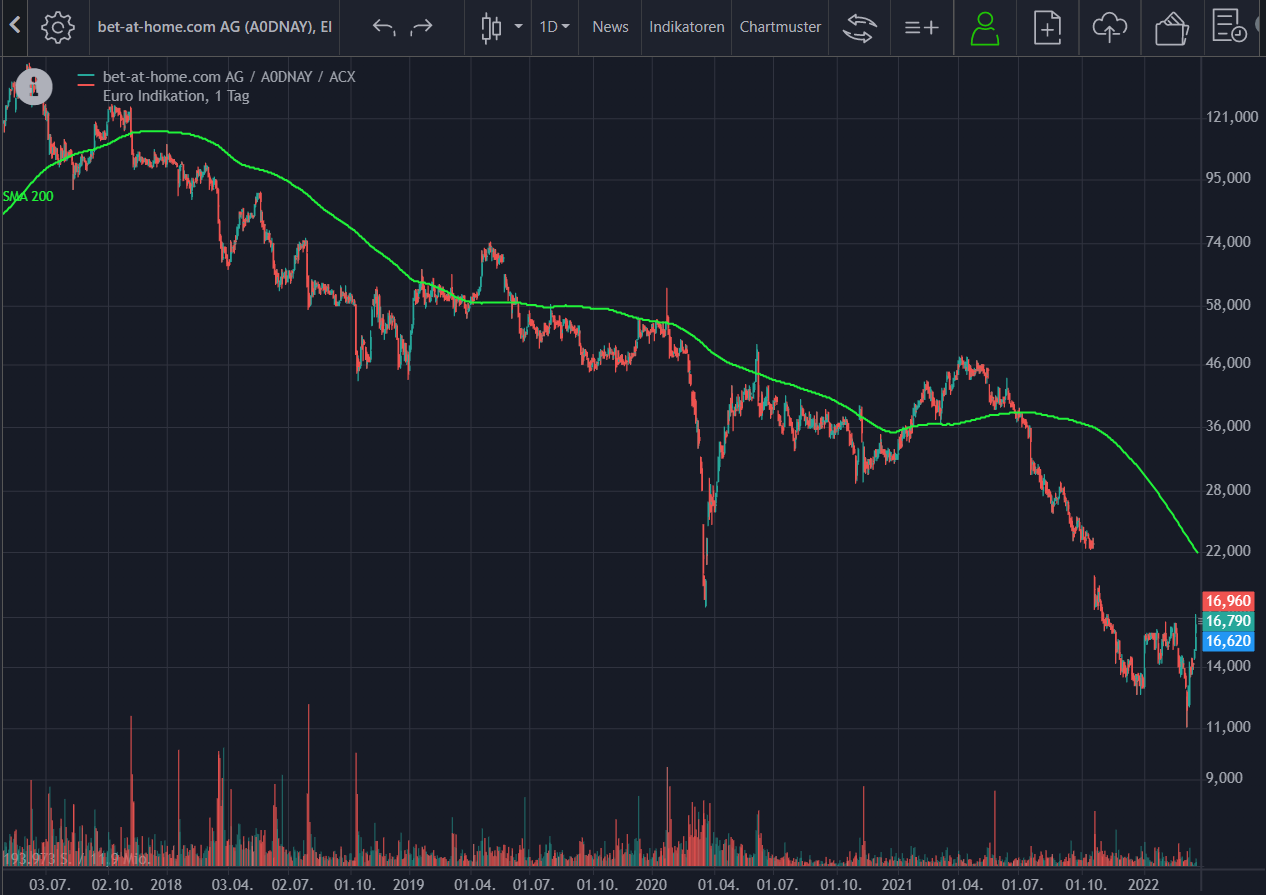Screen dimensions: 1266x895
Task: Select the candlestick chart type icon
Action: pos(491,27)
